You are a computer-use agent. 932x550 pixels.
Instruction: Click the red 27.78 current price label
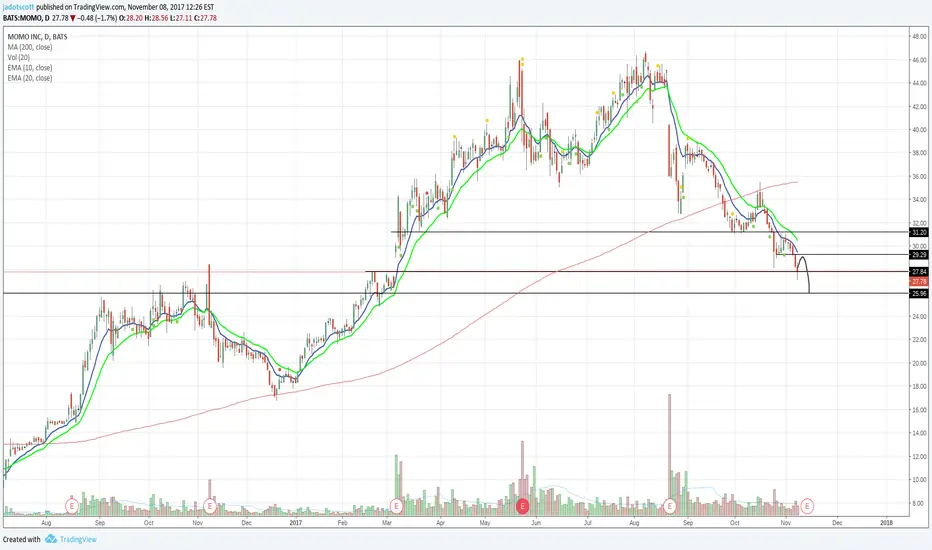919,281
